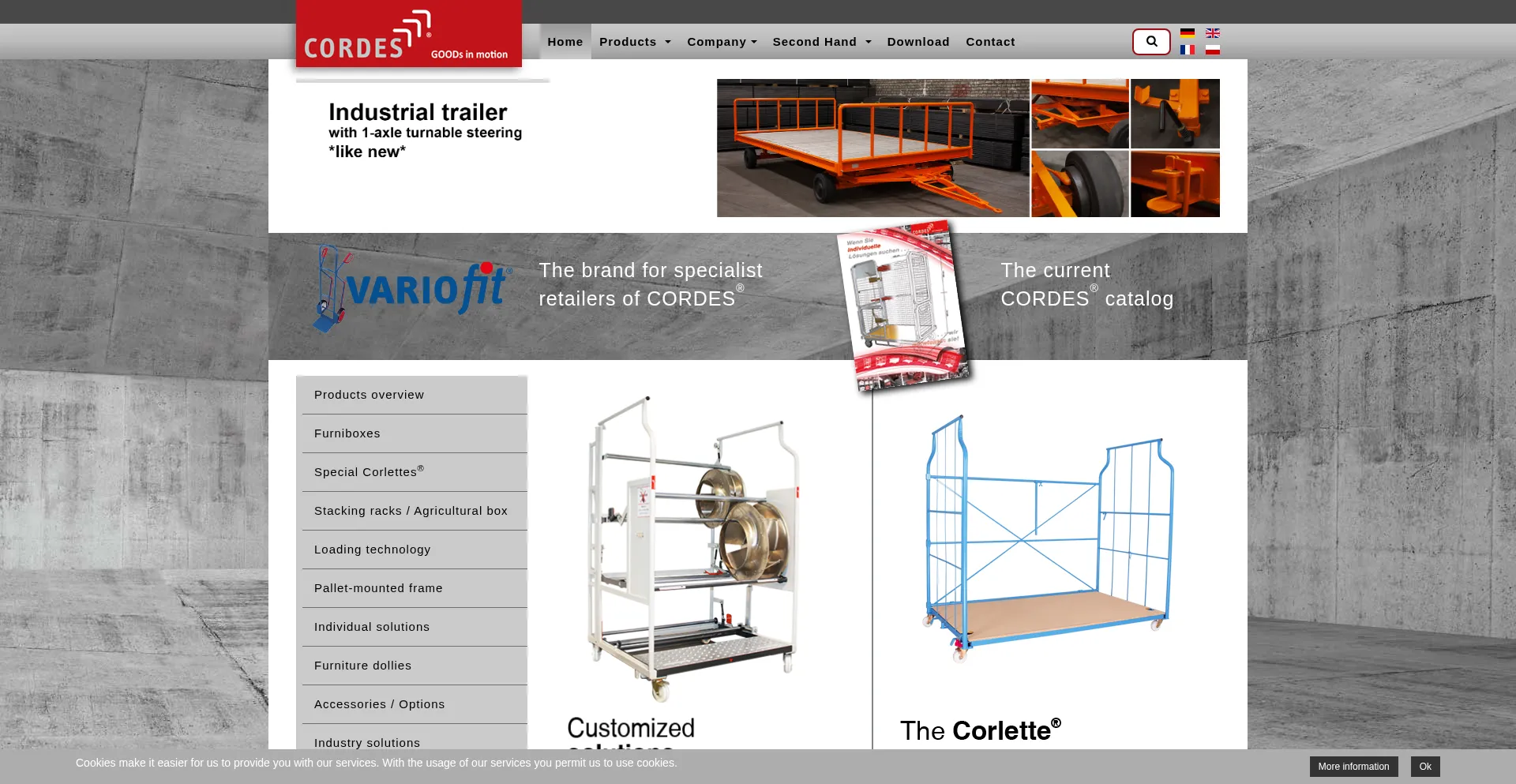
Task: Accept cookies with the Ok button
Action: (1425, 767)
